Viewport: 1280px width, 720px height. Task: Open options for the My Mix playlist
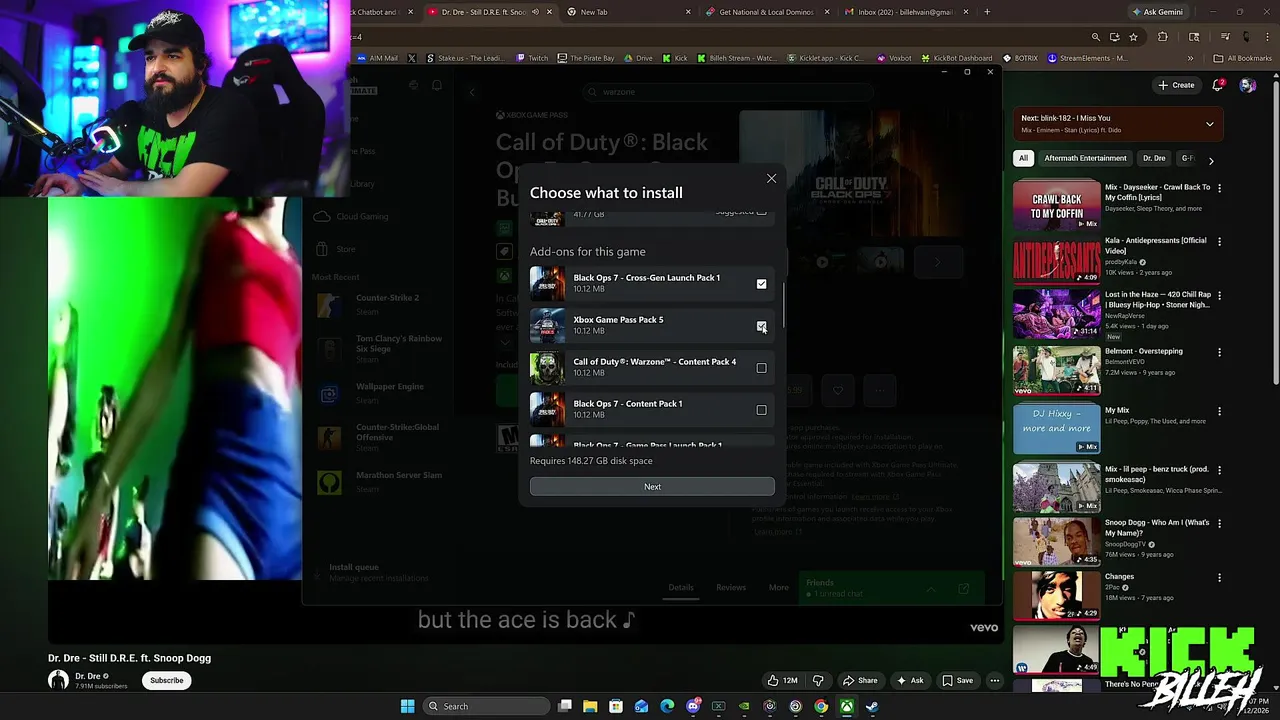[x=1219, y=412]
